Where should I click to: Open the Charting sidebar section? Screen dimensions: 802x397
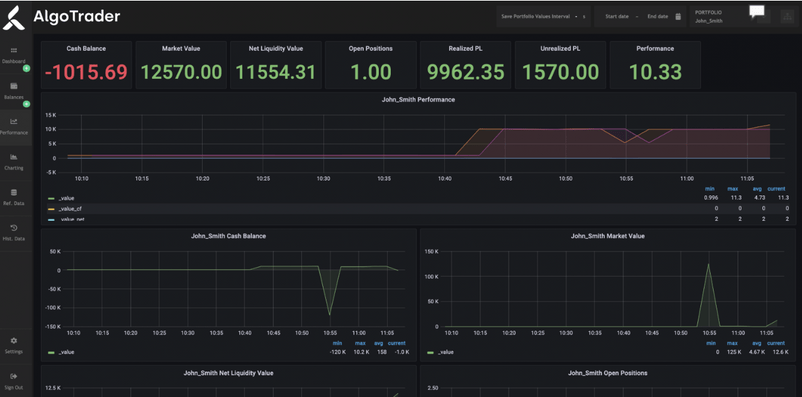pos(14,162)
